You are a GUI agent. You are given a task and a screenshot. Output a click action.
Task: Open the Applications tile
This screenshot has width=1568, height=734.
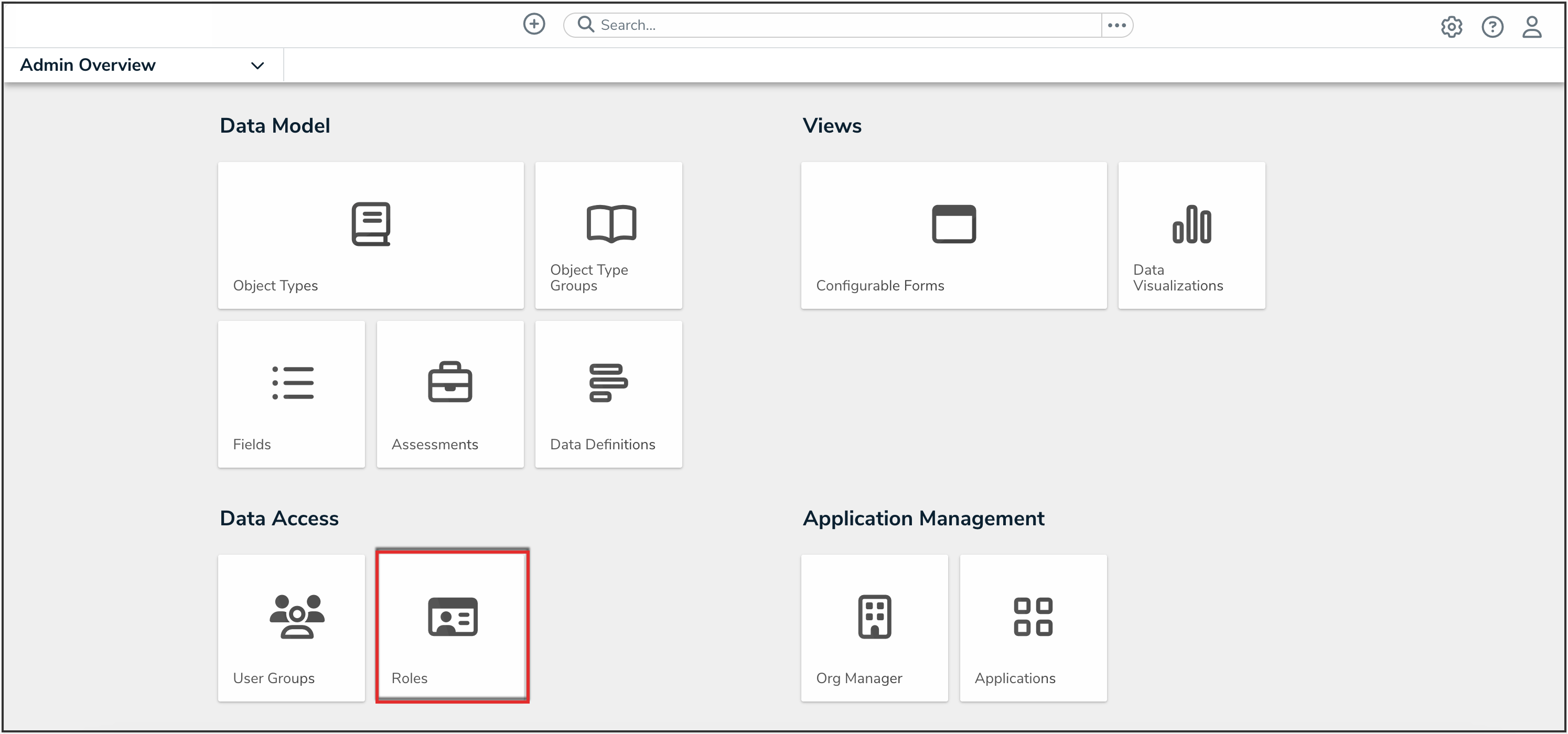pos(1033,628)
